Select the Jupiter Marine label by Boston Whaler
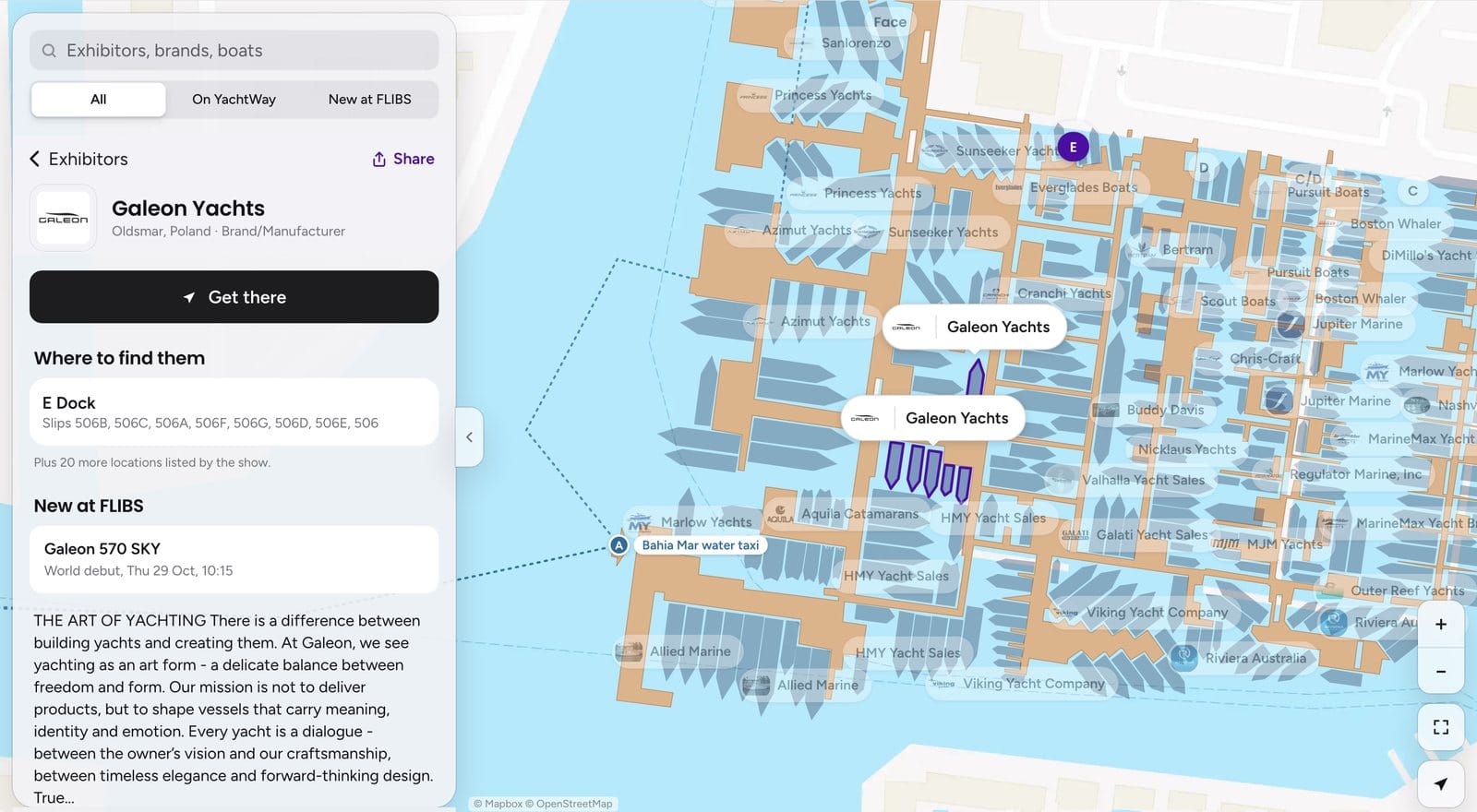Viewport: 1477px width, 812px height. click(x=1344, y=324)
